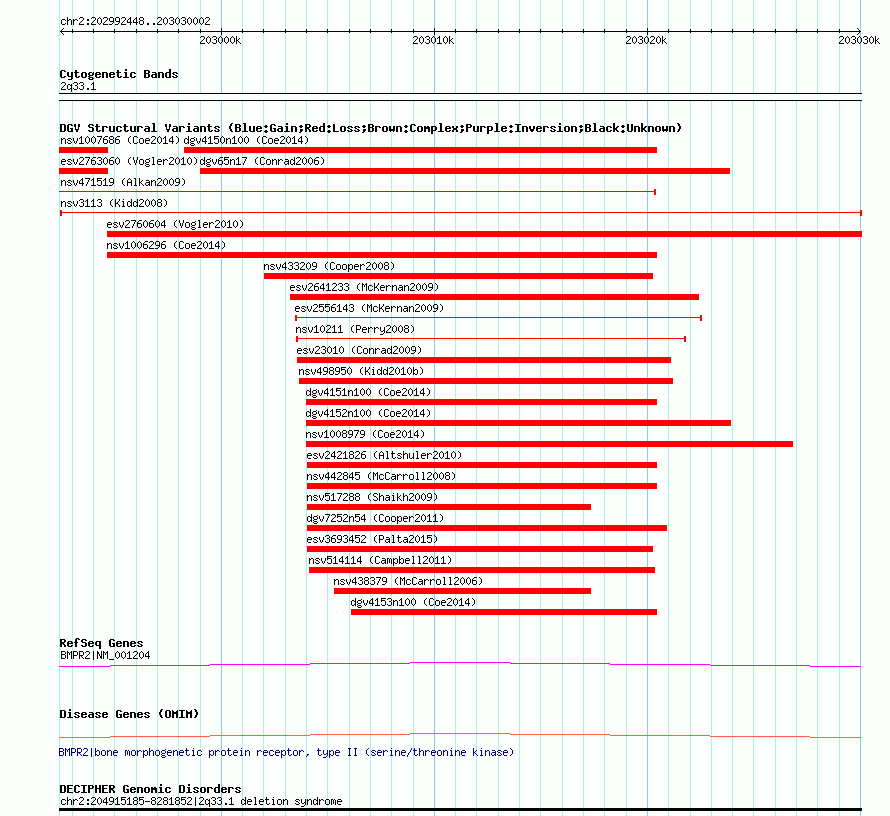Image resolution: width=890 pixels, height=816 pixels.
Task: Click the nsv433209 (Cooper2008) label
Action: click(329, 266)
